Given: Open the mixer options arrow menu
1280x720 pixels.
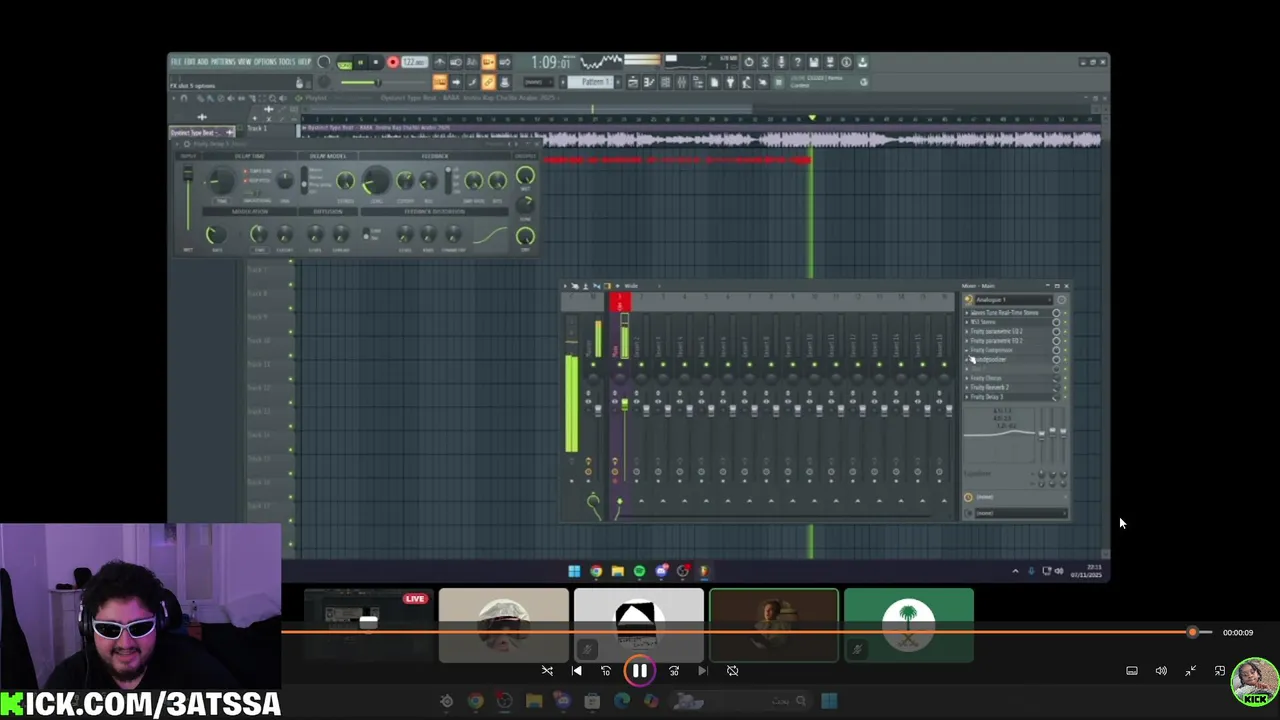Looking at the screenshot, I should (565, 286).
